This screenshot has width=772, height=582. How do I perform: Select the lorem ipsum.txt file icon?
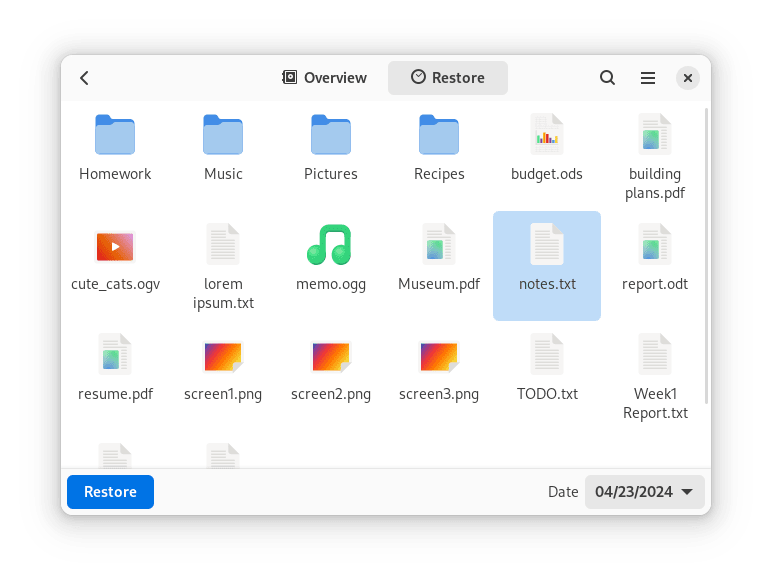point(223,244)
